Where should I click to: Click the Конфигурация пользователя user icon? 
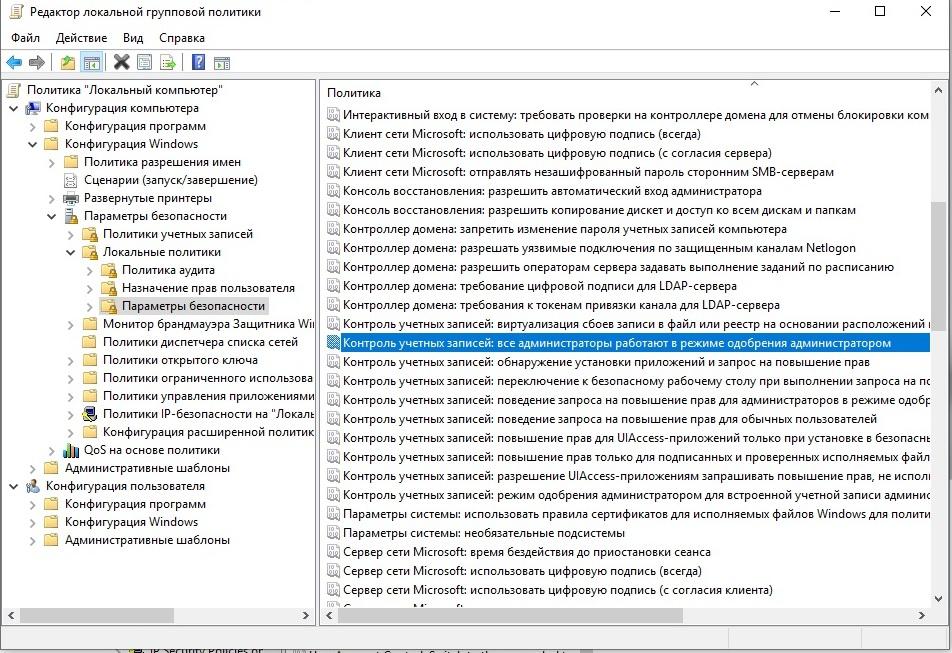click(33, 486)
